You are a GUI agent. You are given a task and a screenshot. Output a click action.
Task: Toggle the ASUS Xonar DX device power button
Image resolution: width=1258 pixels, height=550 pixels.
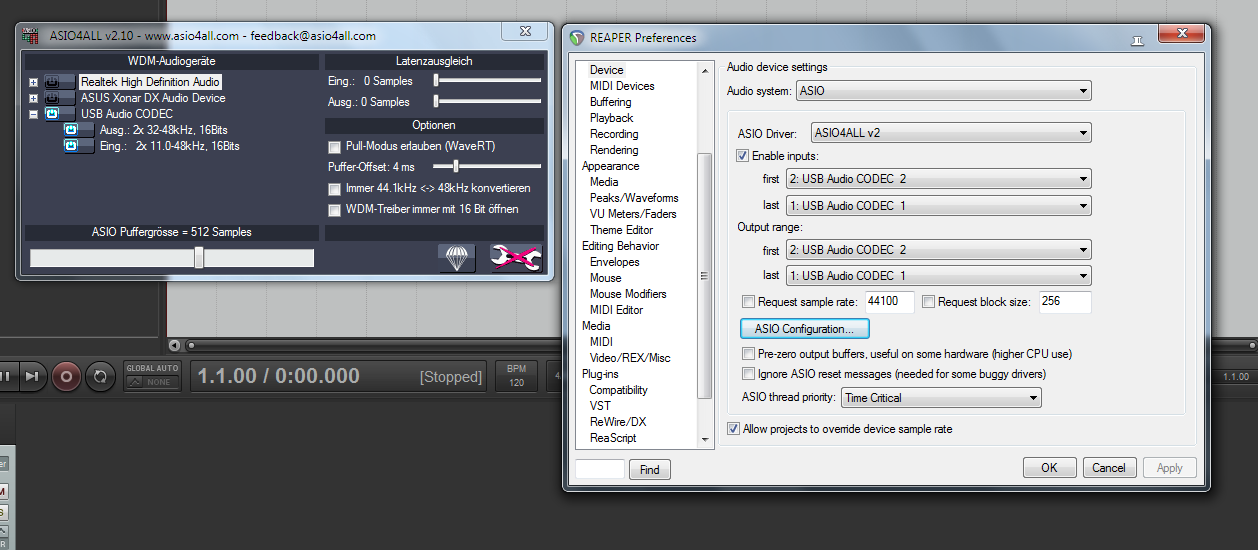tap(60, 98)
